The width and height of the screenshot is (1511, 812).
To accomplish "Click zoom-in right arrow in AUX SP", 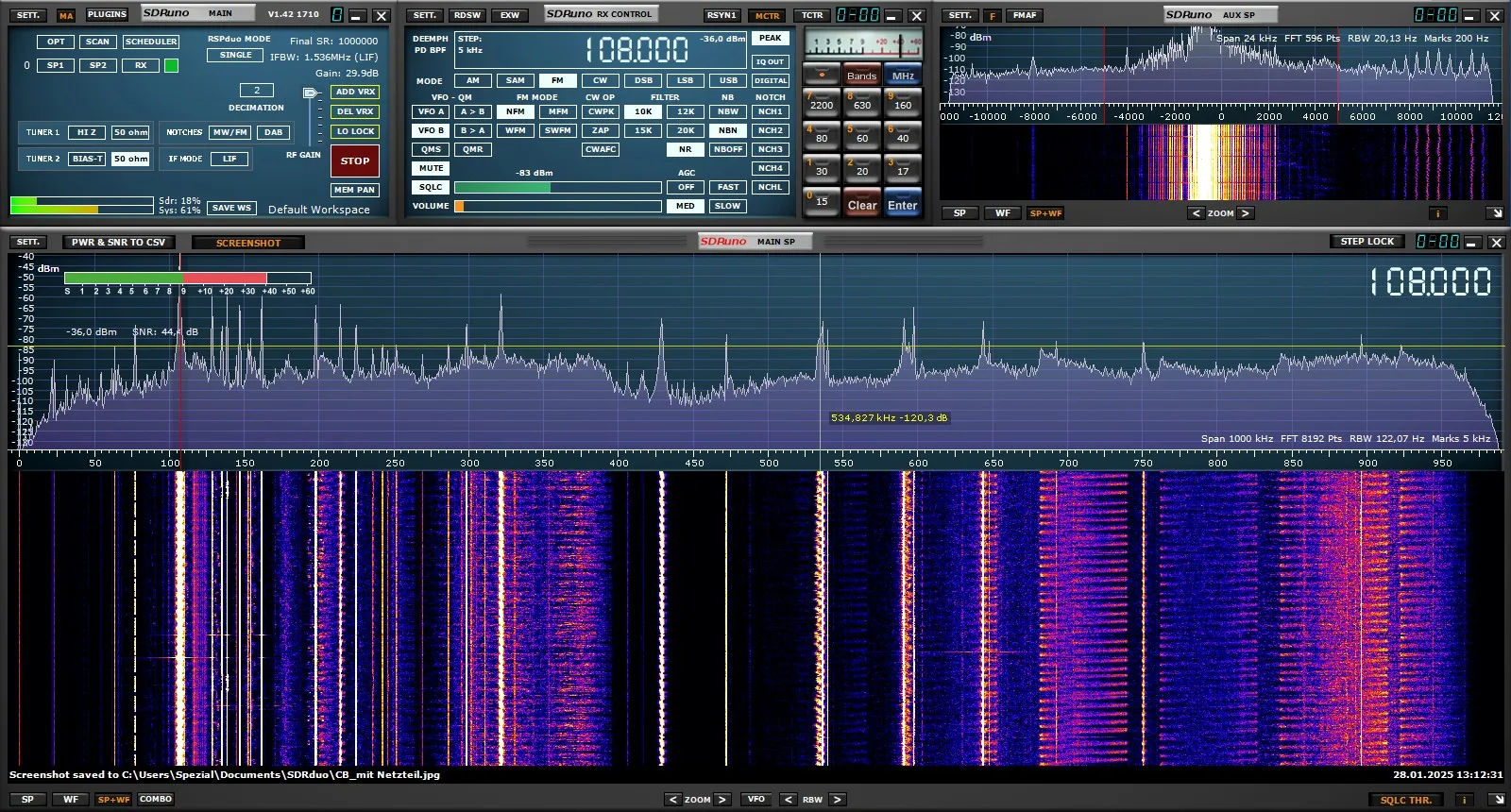I will click(1245, 213).
